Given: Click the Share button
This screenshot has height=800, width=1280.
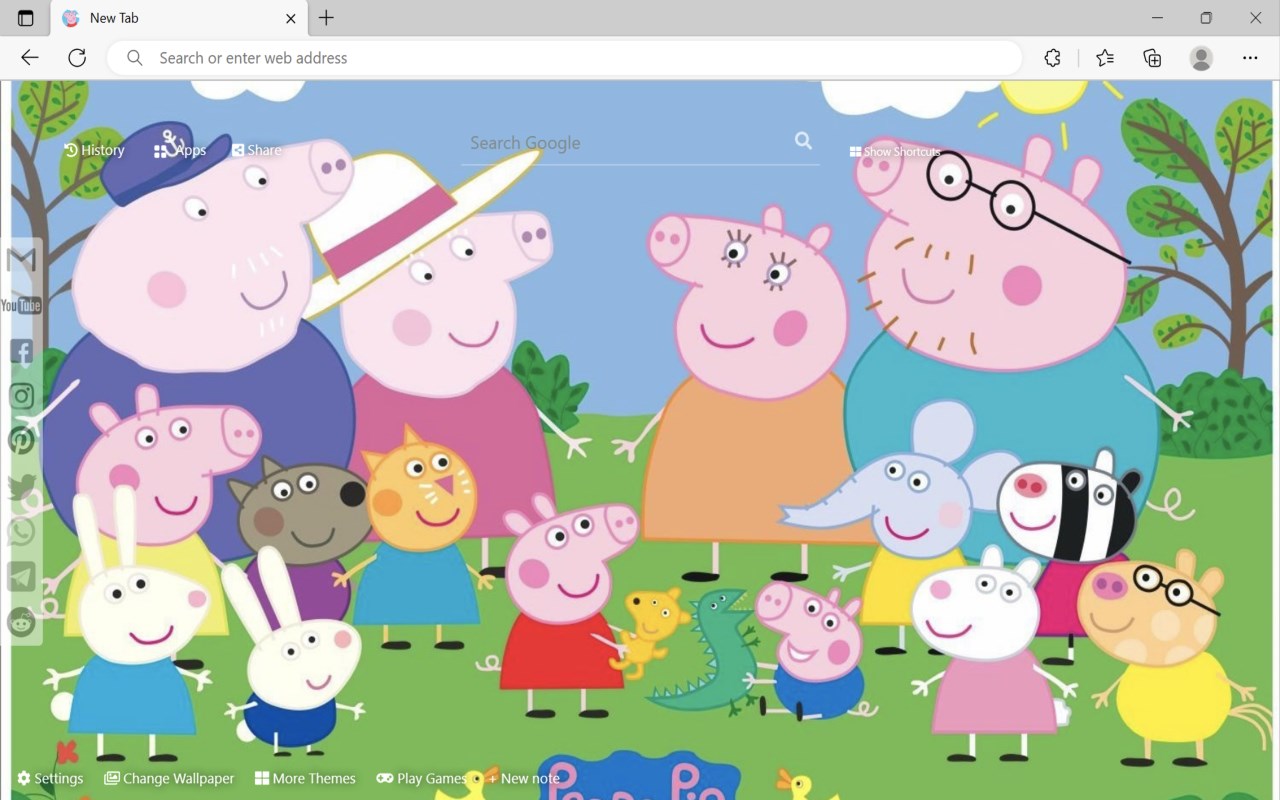Looking at the screenshot, I should pos(257,150).
